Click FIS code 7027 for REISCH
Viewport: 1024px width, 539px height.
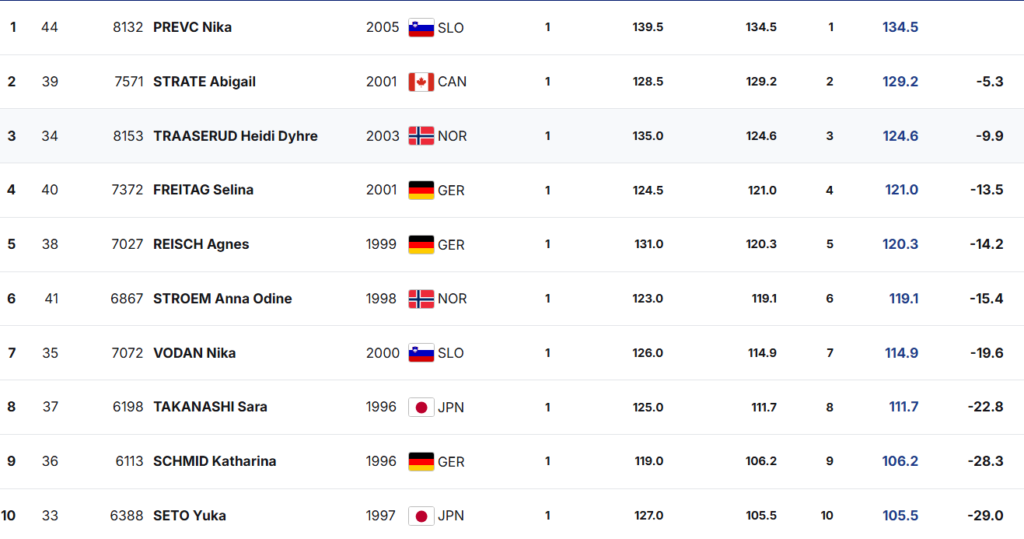[127, 244]
